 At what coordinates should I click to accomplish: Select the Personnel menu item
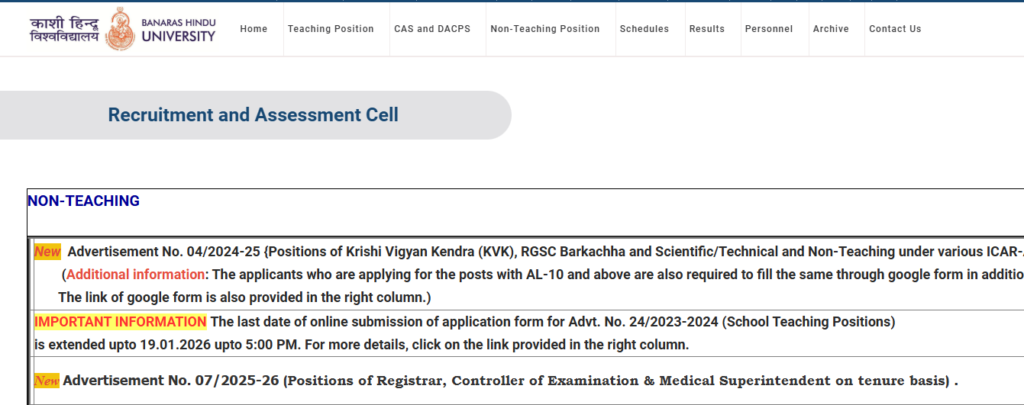coord(769,29)
